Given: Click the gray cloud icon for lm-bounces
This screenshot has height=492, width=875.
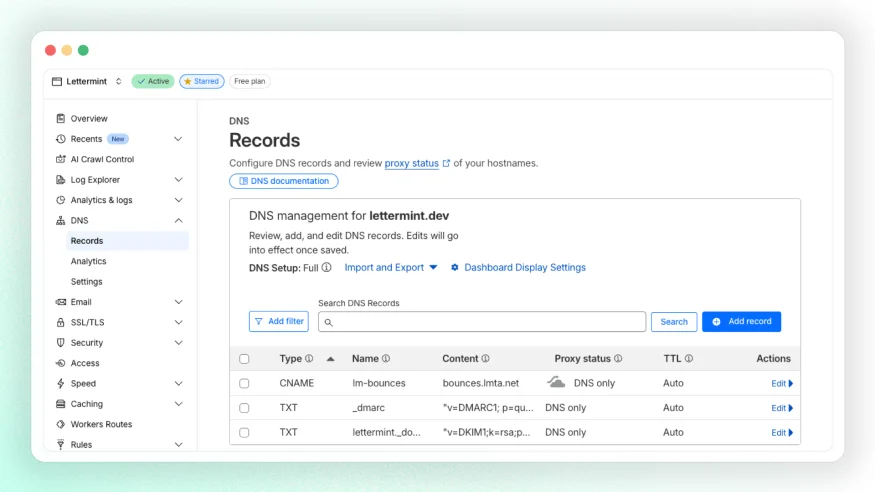Looking at the screenshot, I should pyautogui.click(x=556, y=382).
